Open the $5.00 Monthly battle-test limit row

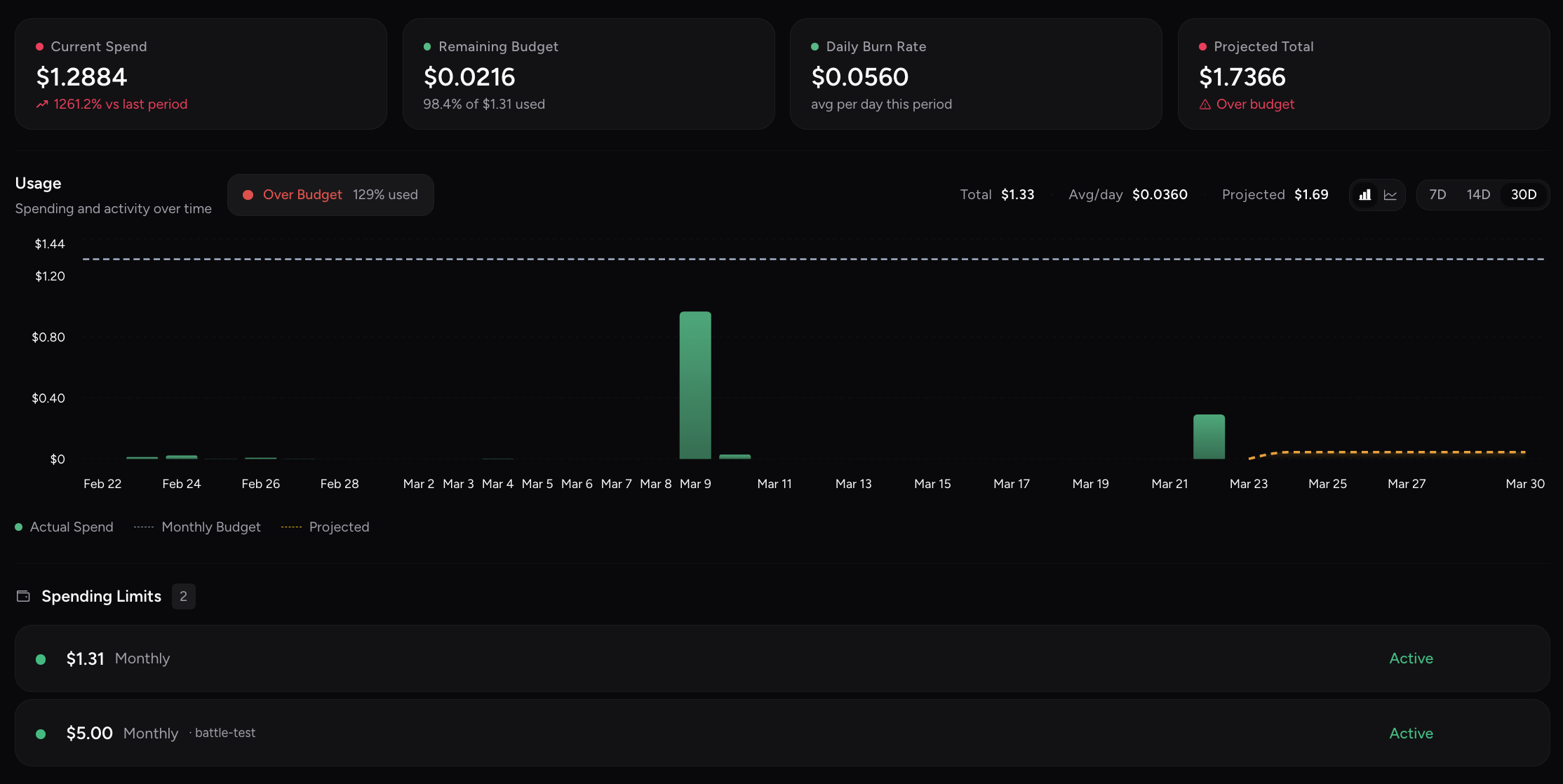pyautogui.click(x=781, y=733)
